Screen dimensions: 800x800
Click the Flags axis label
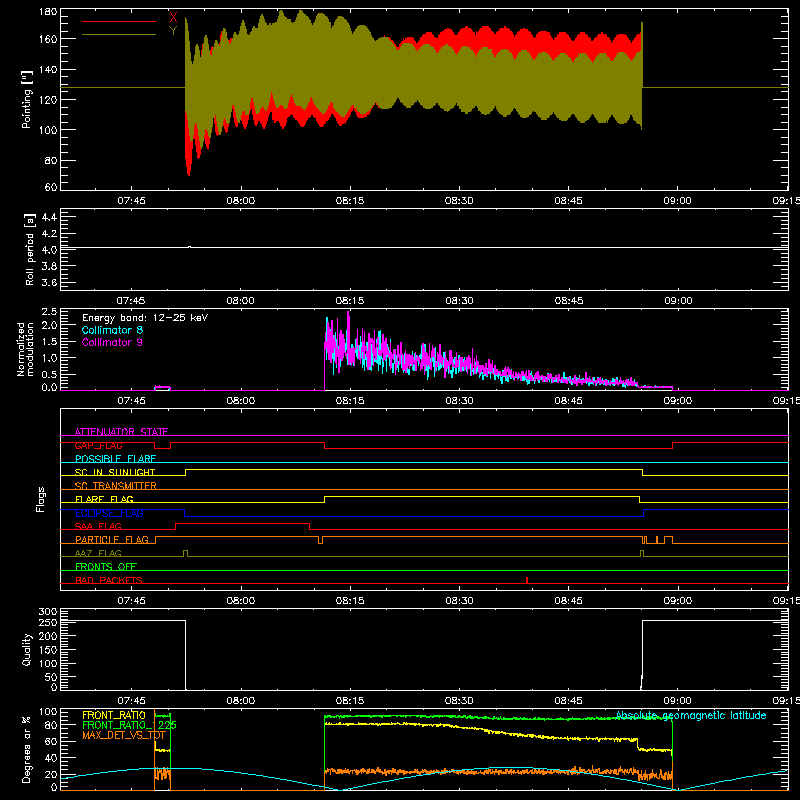(40, 499)
